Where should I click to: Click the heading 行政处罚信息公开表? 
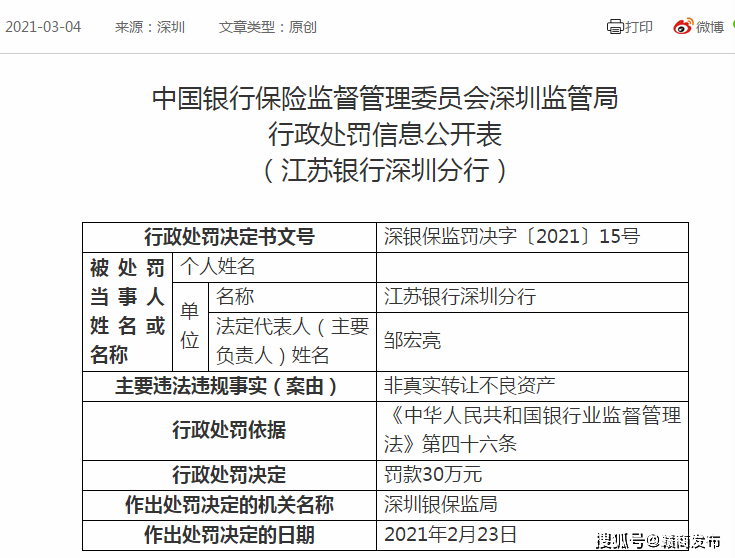(385, 134)
